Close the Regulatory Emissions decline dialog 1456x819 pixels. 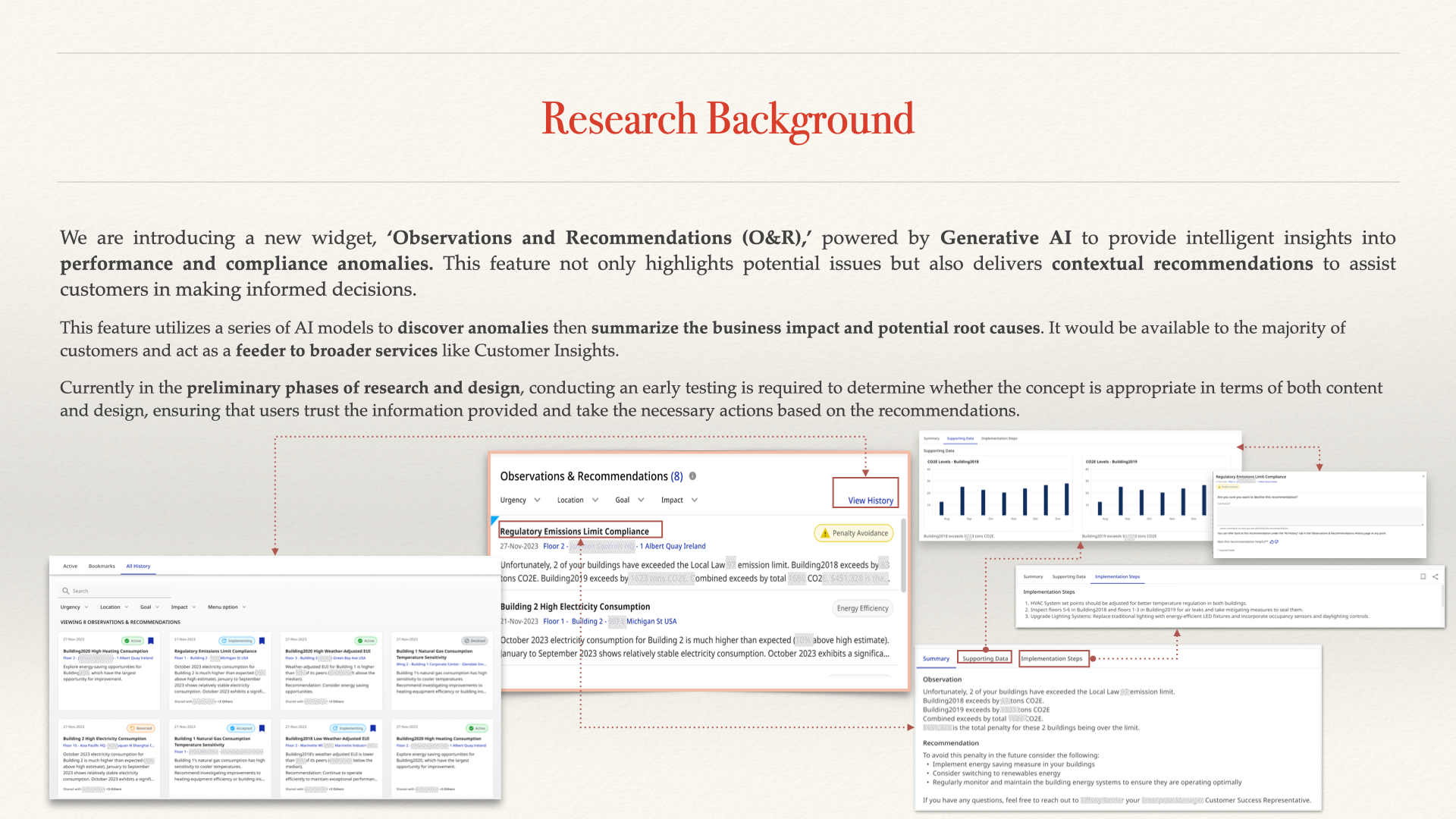(x=1423, y=476)
